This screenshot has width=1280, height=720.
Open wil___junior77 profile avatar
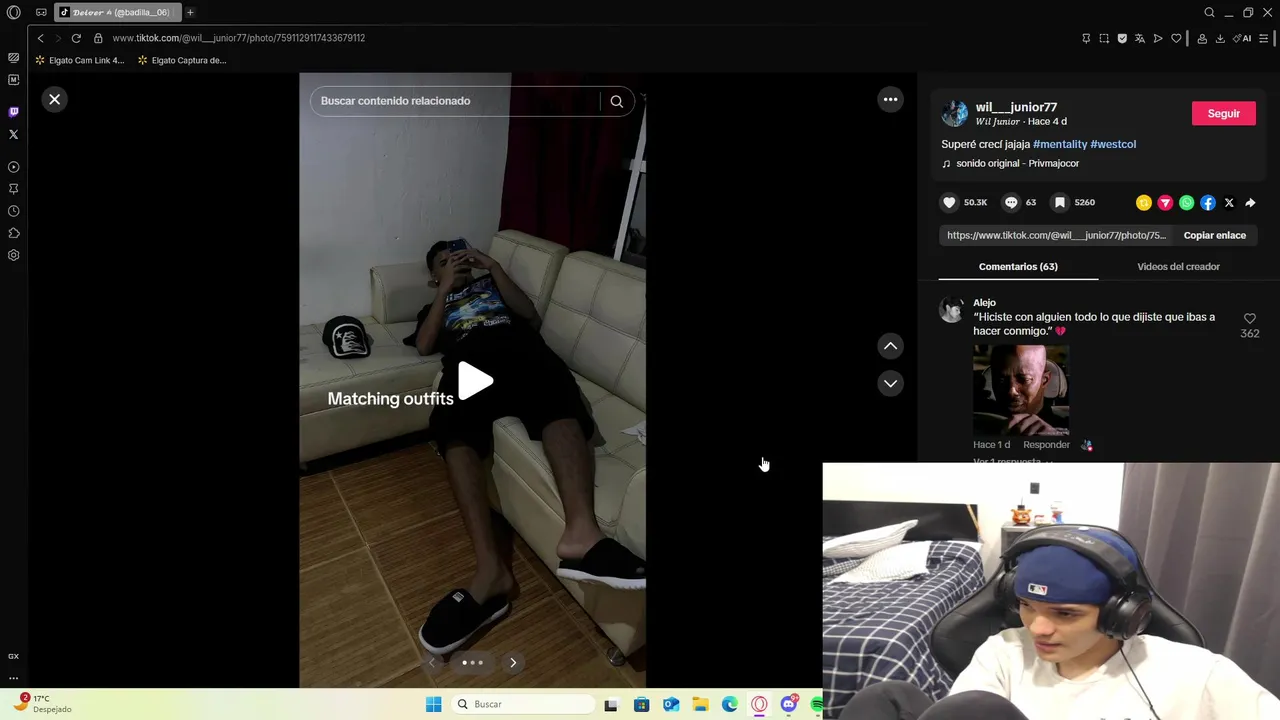(x=955, y=113)
